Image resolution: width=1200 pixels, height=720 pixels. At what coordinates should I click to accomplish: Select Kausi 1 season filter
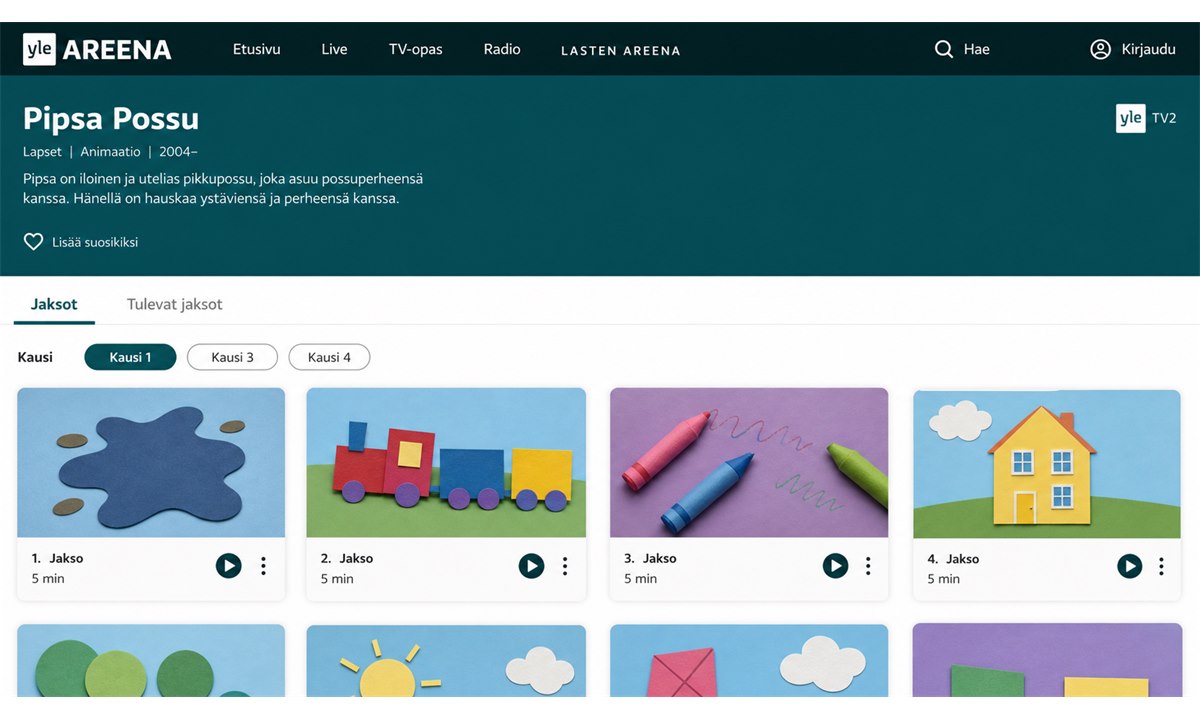click(x=130, y=357)
